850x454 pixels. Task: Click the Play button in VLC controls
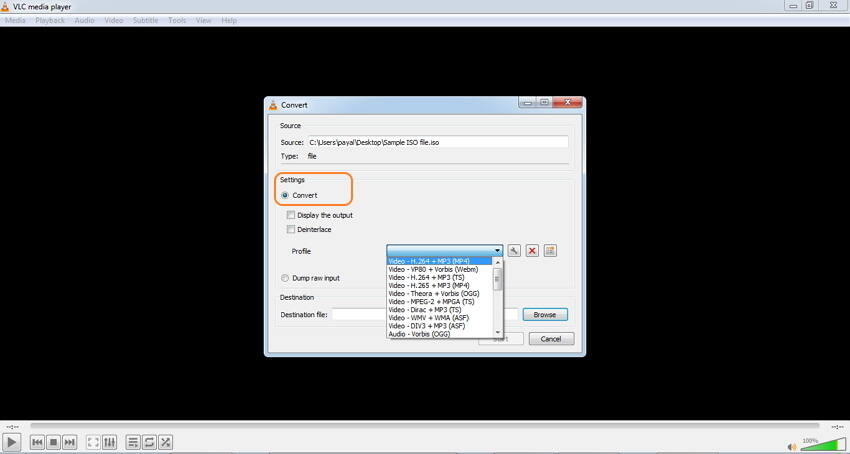[x=11, y=443]
